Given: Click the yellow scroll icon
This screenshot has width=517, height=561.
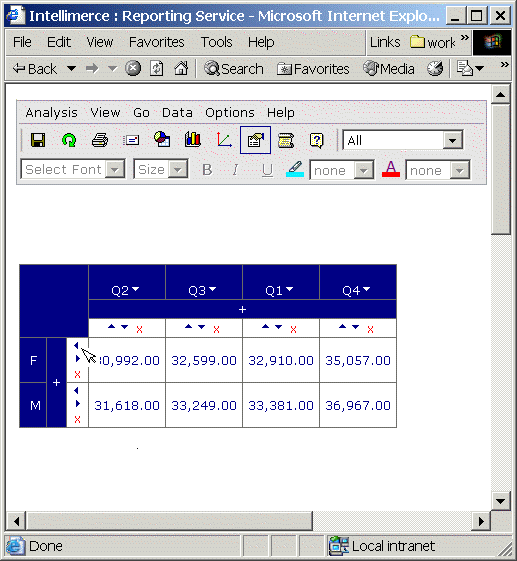Looking at the screenshot, I should tap(286, 140).
